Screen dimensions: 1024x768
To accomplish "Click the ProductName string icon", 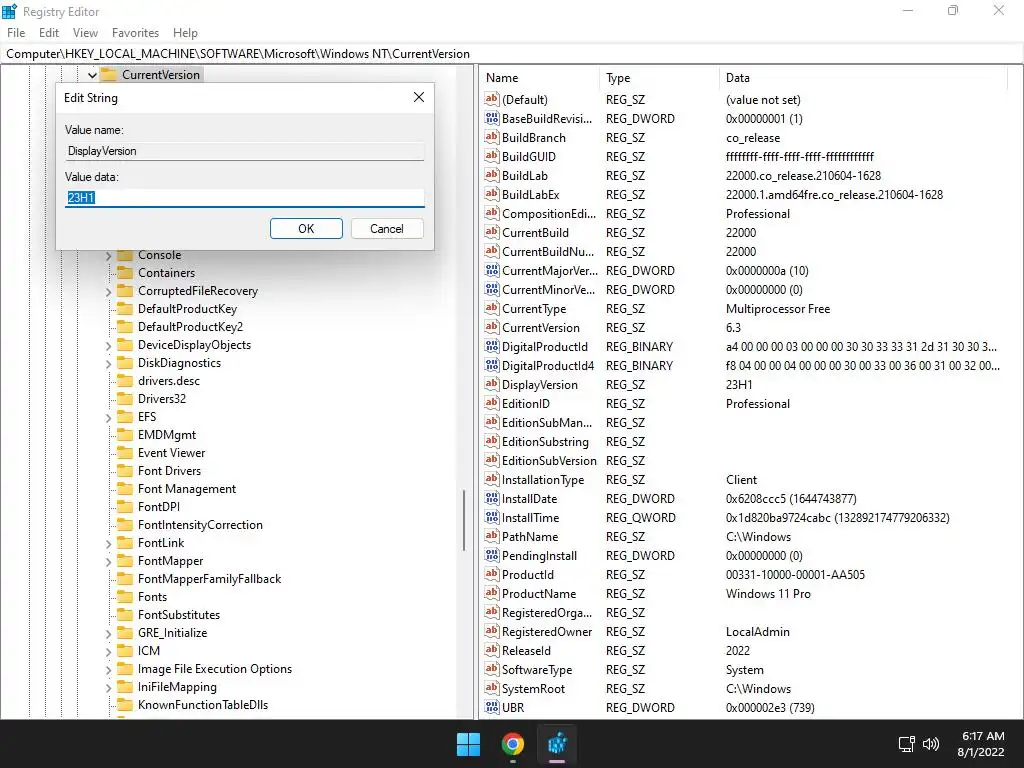I will tap(492, 593).
